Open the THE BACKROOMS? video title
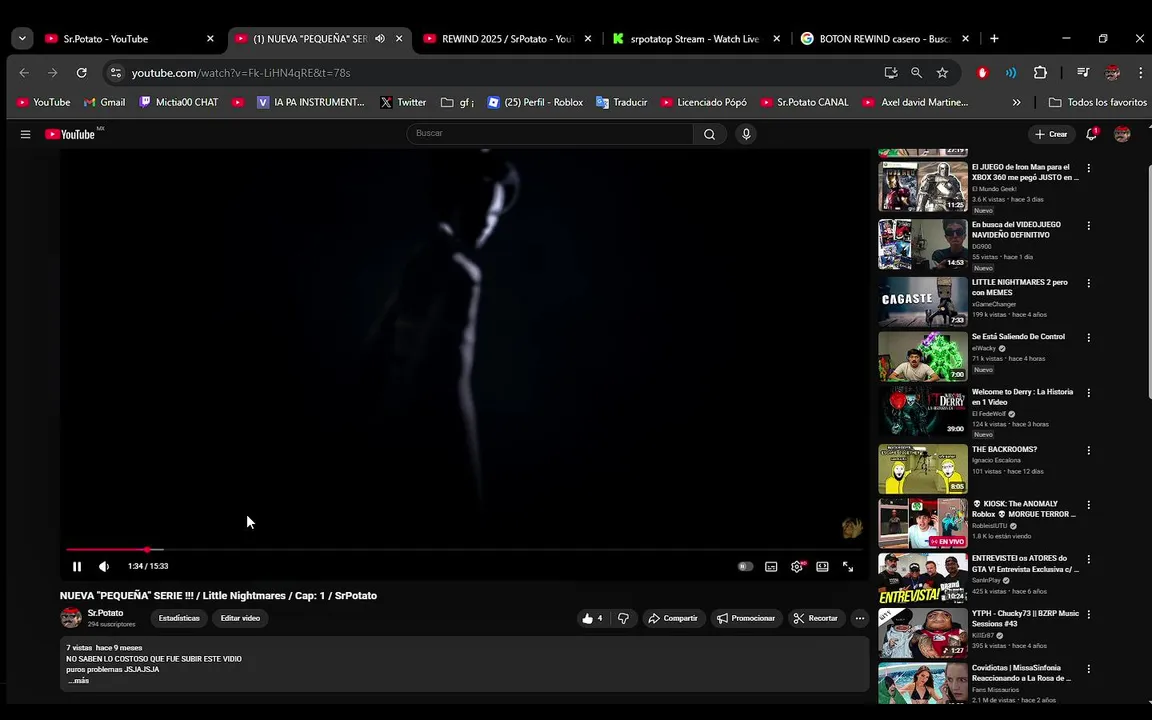 [x=1004, y=450]
